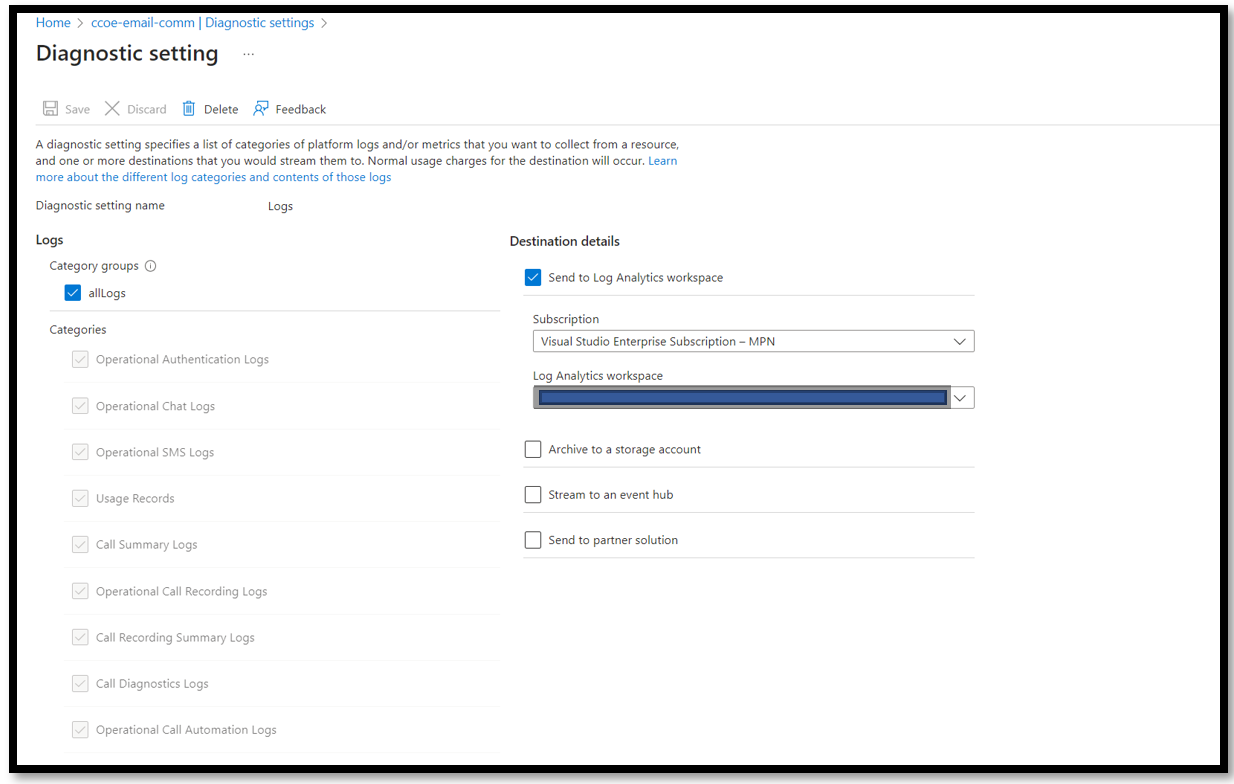The width and height of the screenshot is (1234, 784).
Task: Disable Send to Log Analytics workspace
Action: coord(533,277)
